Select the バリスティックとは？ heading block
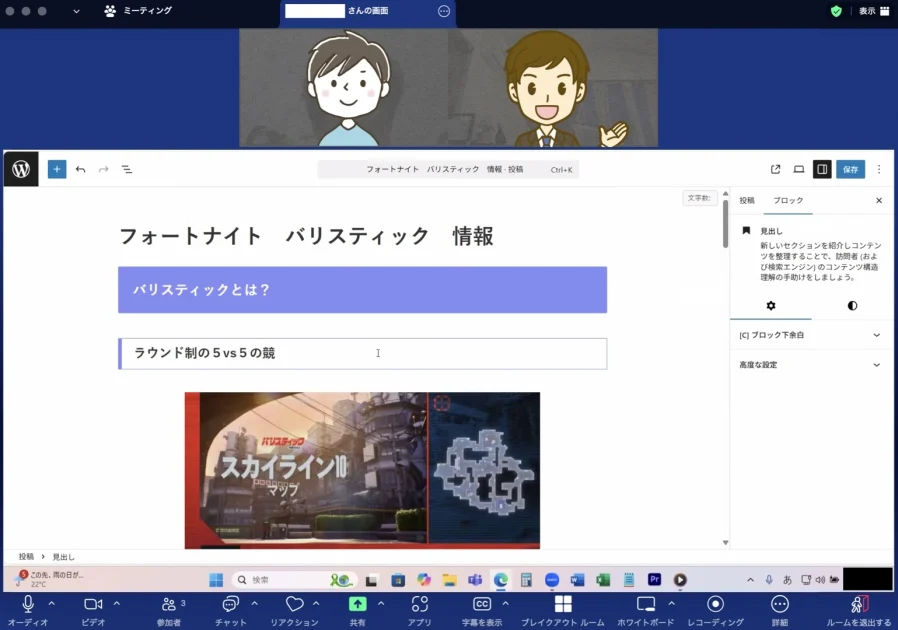This screenshot has width=898, height=630. (363, 290)
